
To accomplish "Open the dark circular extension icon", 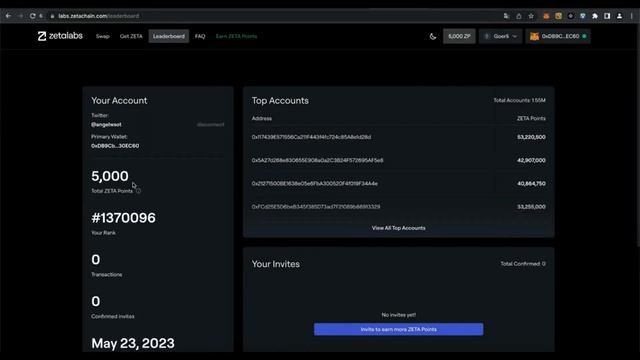I will tap(571, 16).
